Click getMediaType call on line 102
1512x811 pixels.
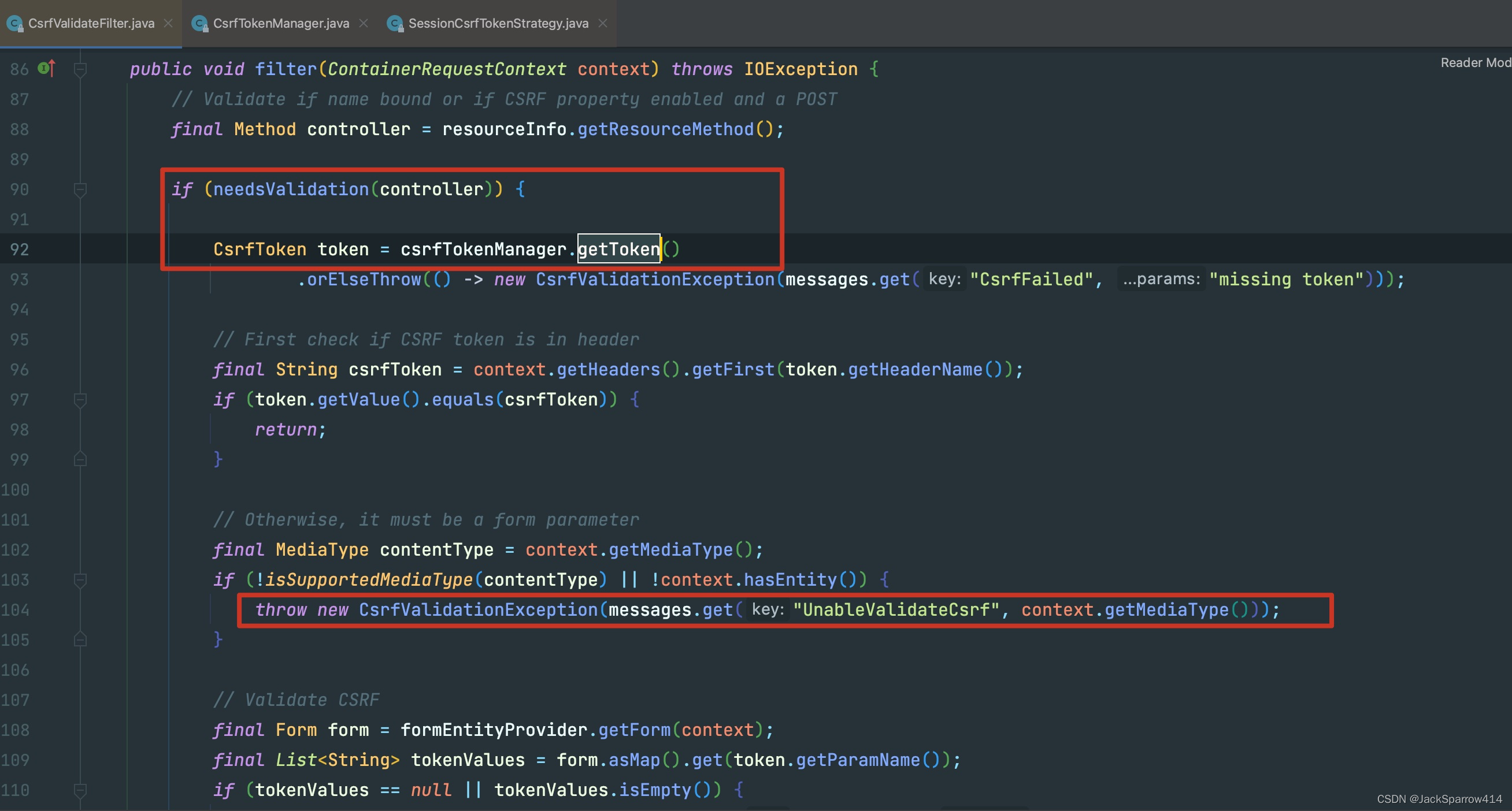pyautogui.click(x=670, y=549)
